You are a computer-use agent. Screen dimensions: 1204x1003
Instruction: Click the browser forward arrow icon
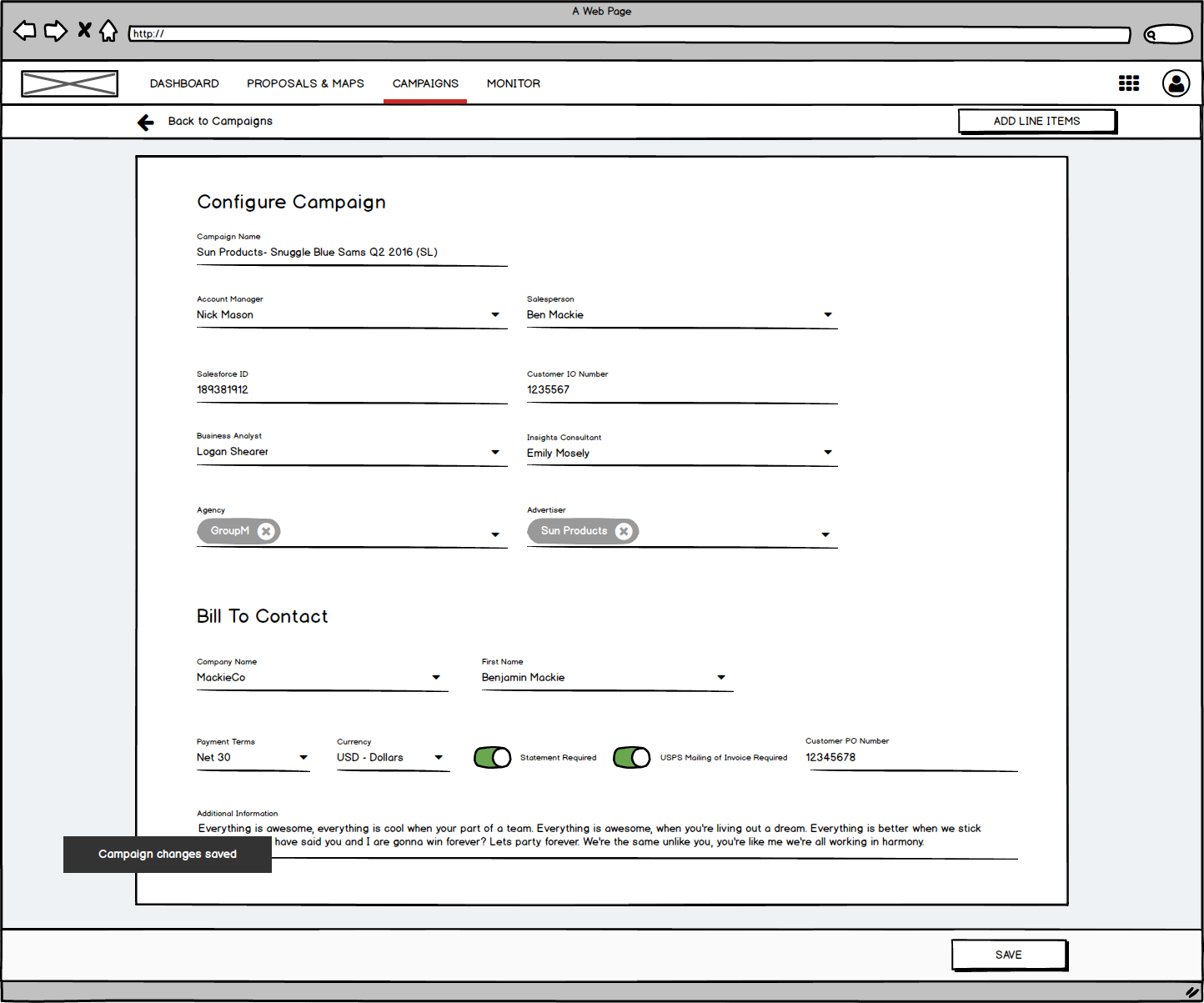pos(55,32)
